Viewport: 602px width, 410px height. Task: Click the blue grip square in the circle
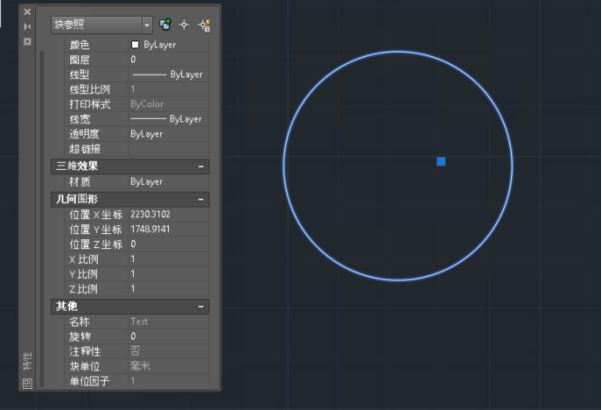[x=441, y=162]
